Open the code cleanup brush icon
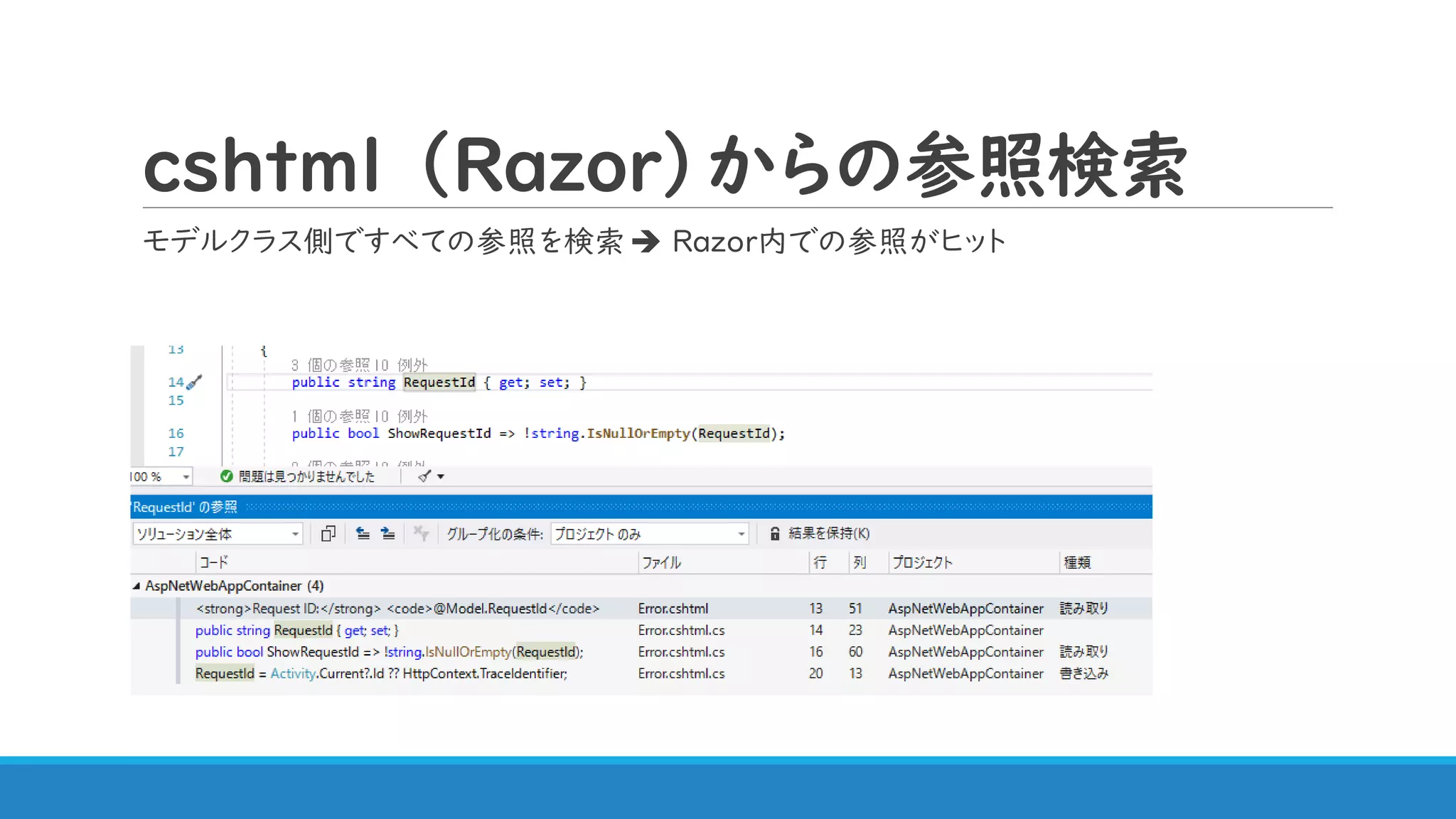 424,476
